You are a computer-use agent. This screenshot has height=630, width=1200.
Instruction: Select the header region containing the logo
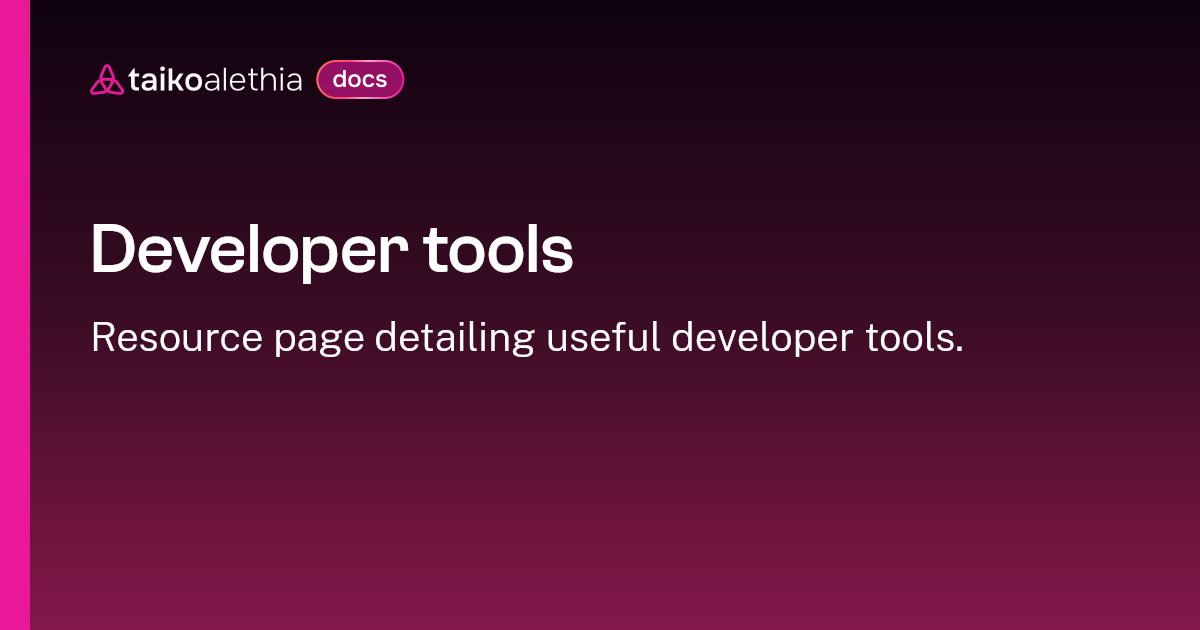[245, 79]
